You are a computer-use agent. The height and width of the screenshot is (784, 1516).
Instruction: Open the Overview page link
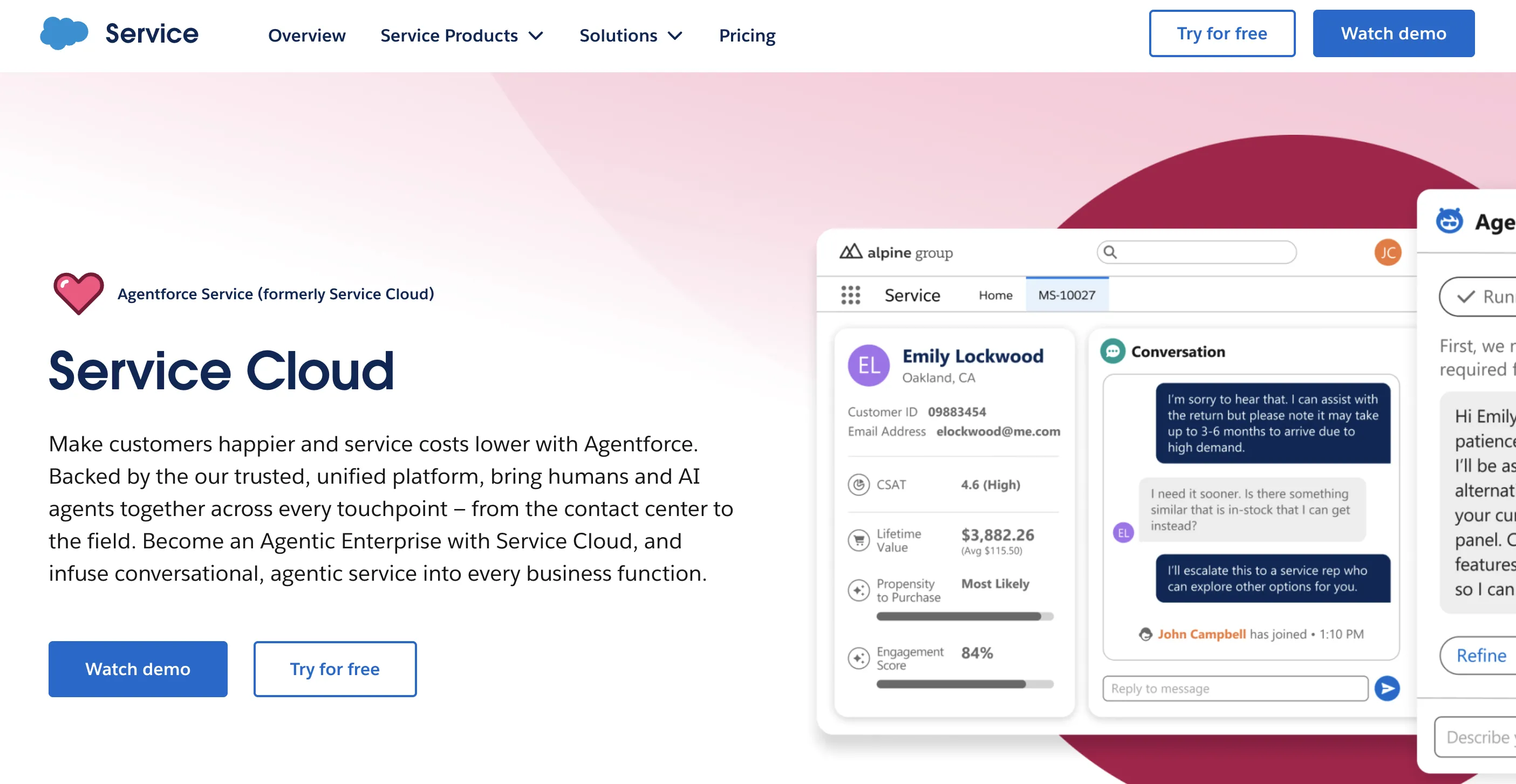click(x=306, y=35)
